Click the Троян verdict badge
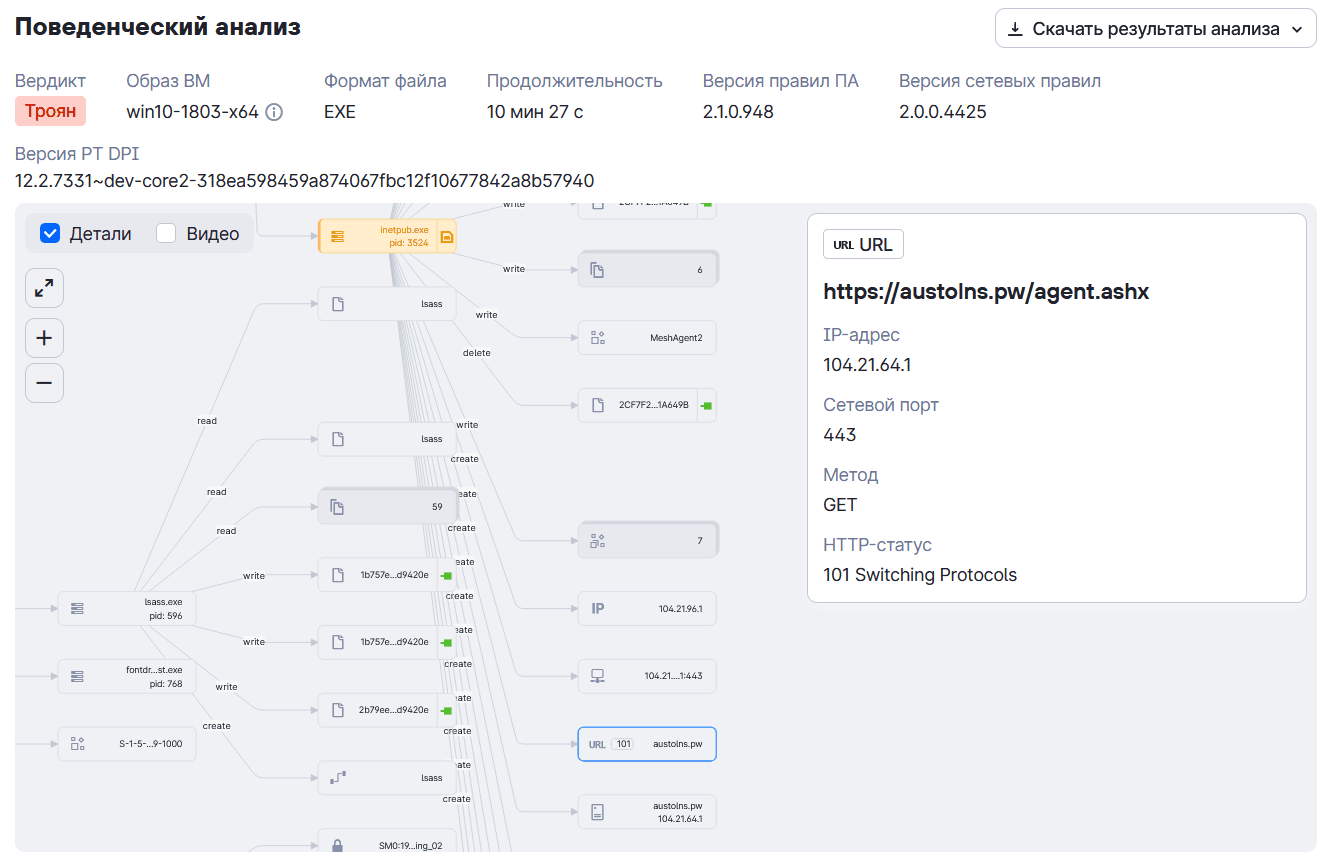The image size is (1339, 865). [51, 111]
